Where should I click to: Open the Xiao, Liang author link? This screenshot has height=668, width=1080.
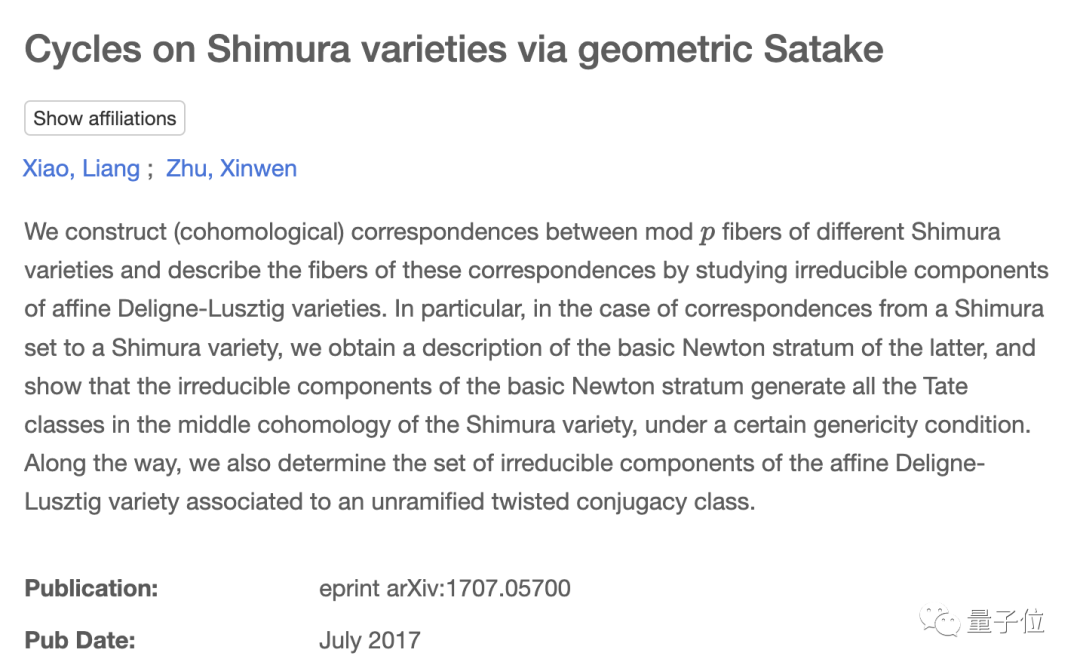(81, 168)
